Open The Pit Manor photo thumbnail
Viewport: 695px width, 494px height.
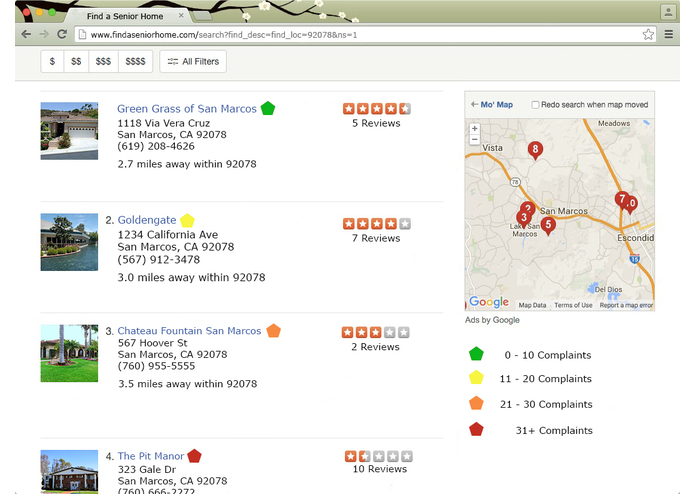point(69,471)
